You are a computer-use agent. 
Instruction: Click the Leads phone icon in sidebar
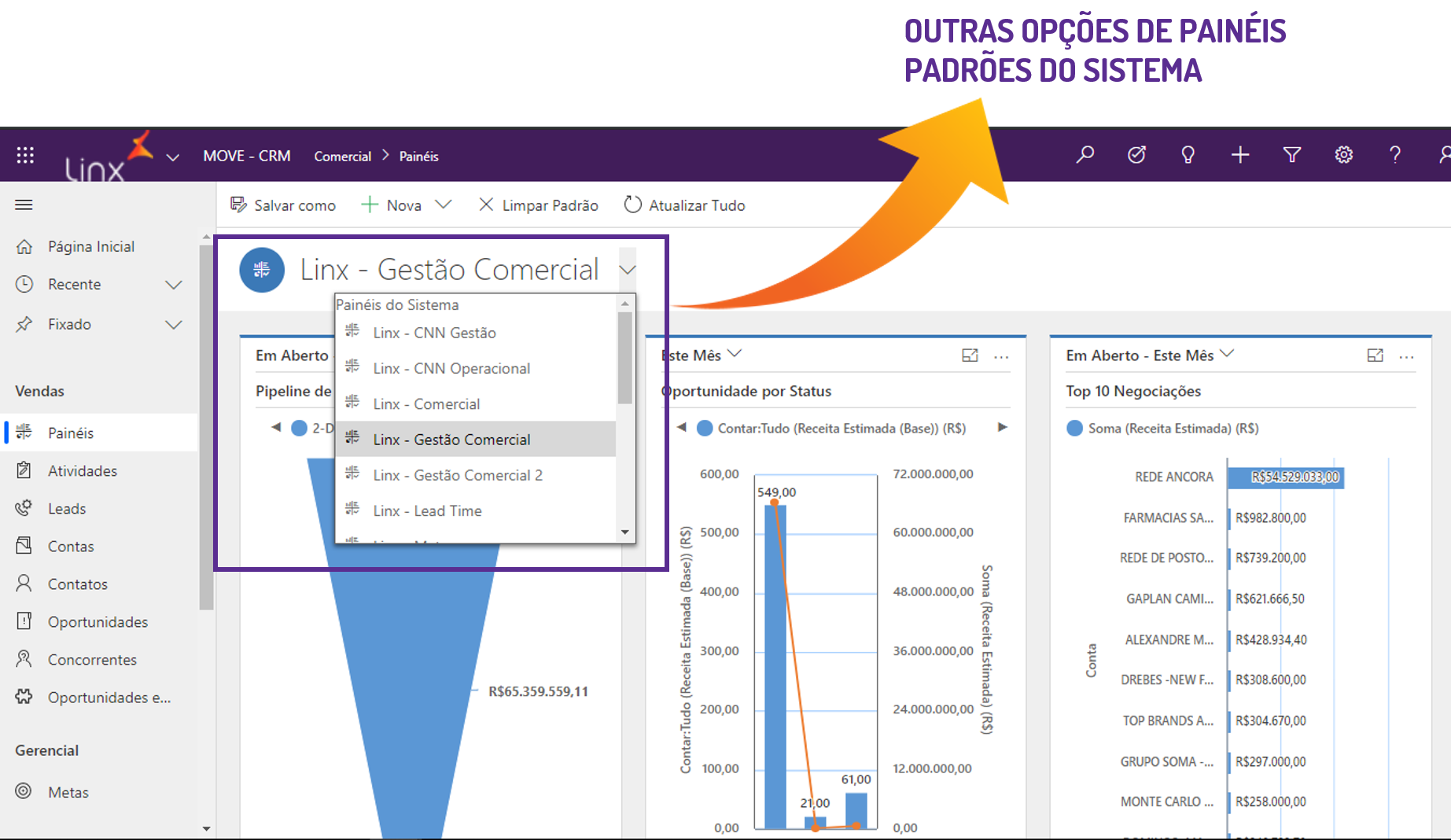point(24,508)
